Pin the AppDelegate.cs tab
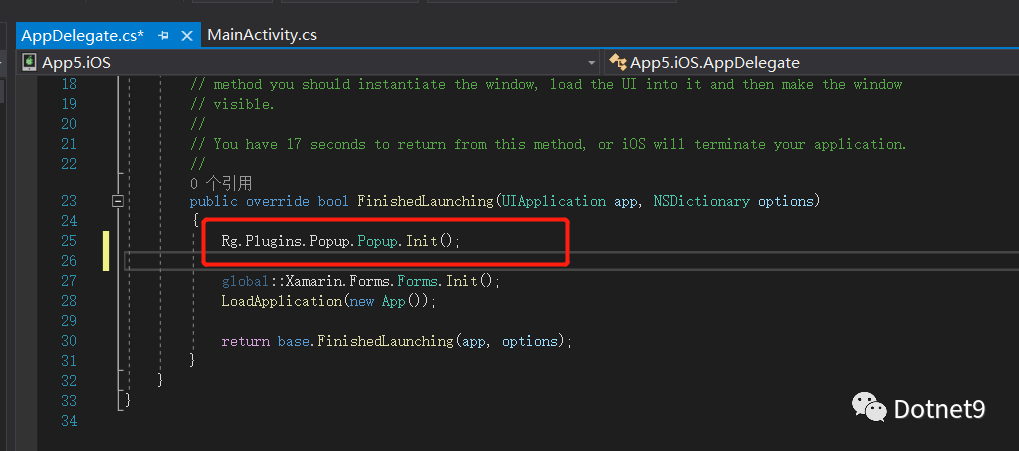The width and height of the screenshot is (1019, 451). 164,36
